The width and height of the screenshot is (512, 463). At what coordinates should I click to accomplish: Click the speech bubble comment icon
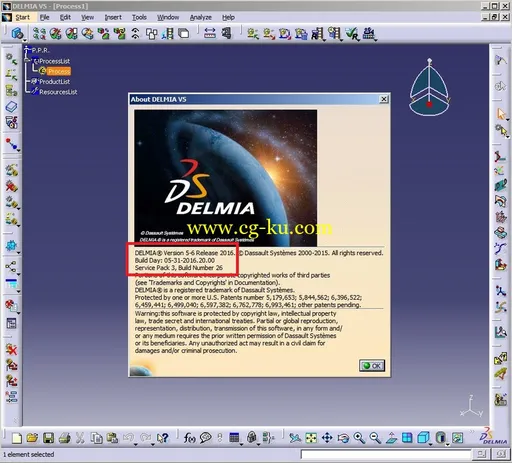[206, 438]
